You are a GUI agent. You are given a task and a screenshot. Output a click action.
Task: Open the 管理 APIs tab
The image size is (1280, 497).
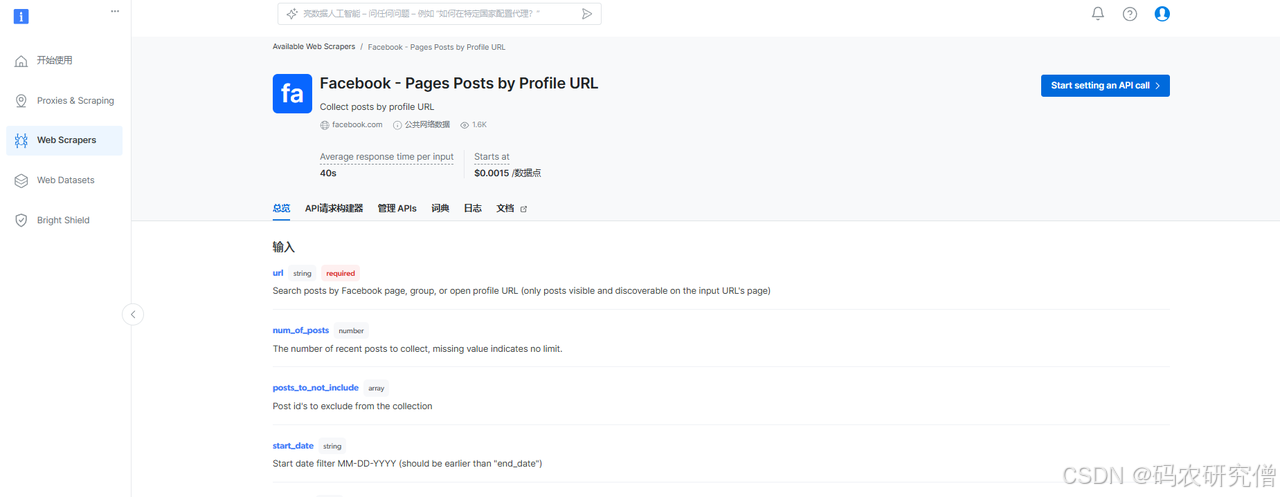tap(397, 208)
